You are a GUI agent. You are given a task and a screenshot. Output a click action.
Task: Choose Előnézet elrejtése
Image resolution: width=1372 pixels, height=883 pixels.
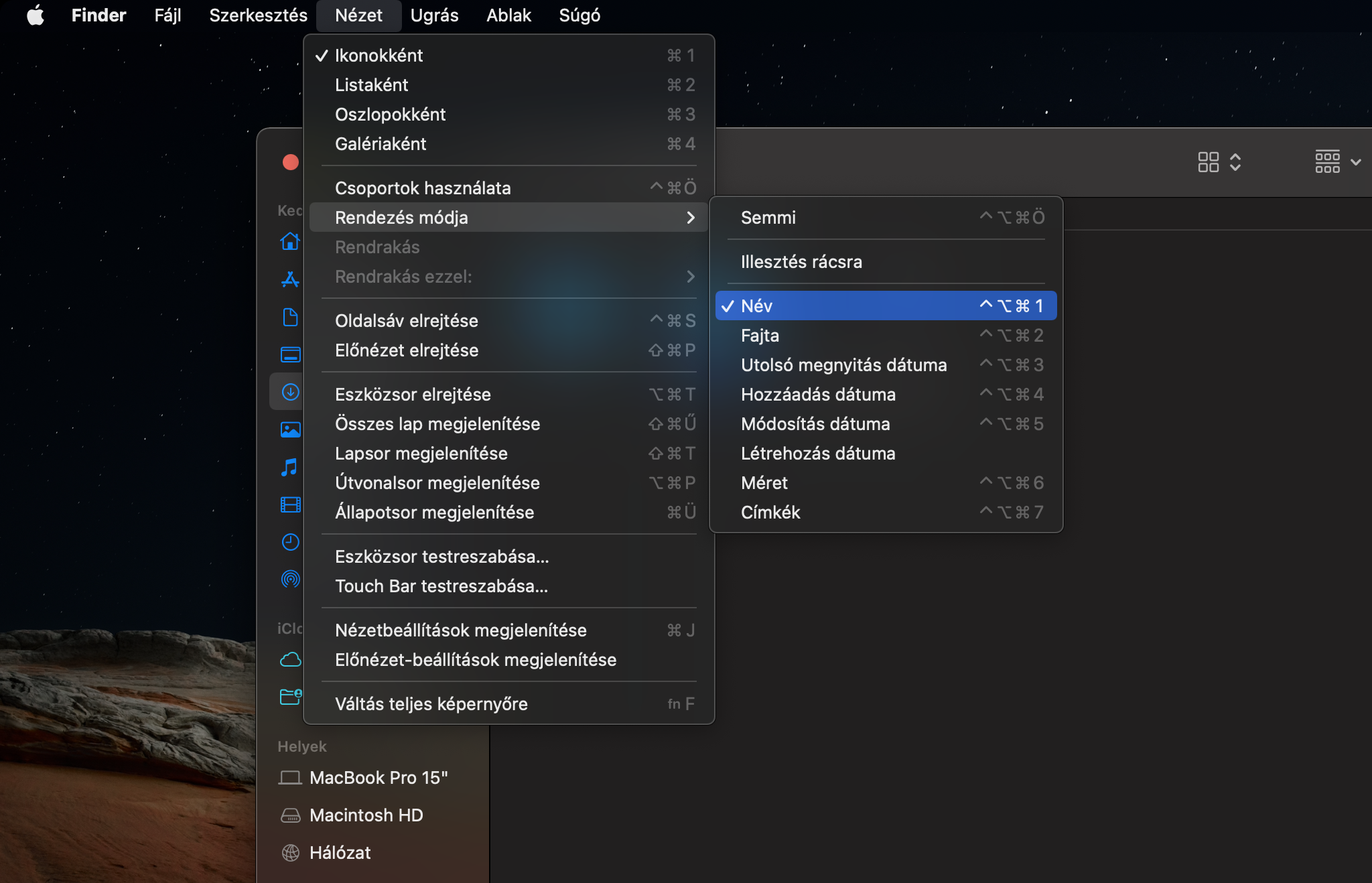coord(509,350)
